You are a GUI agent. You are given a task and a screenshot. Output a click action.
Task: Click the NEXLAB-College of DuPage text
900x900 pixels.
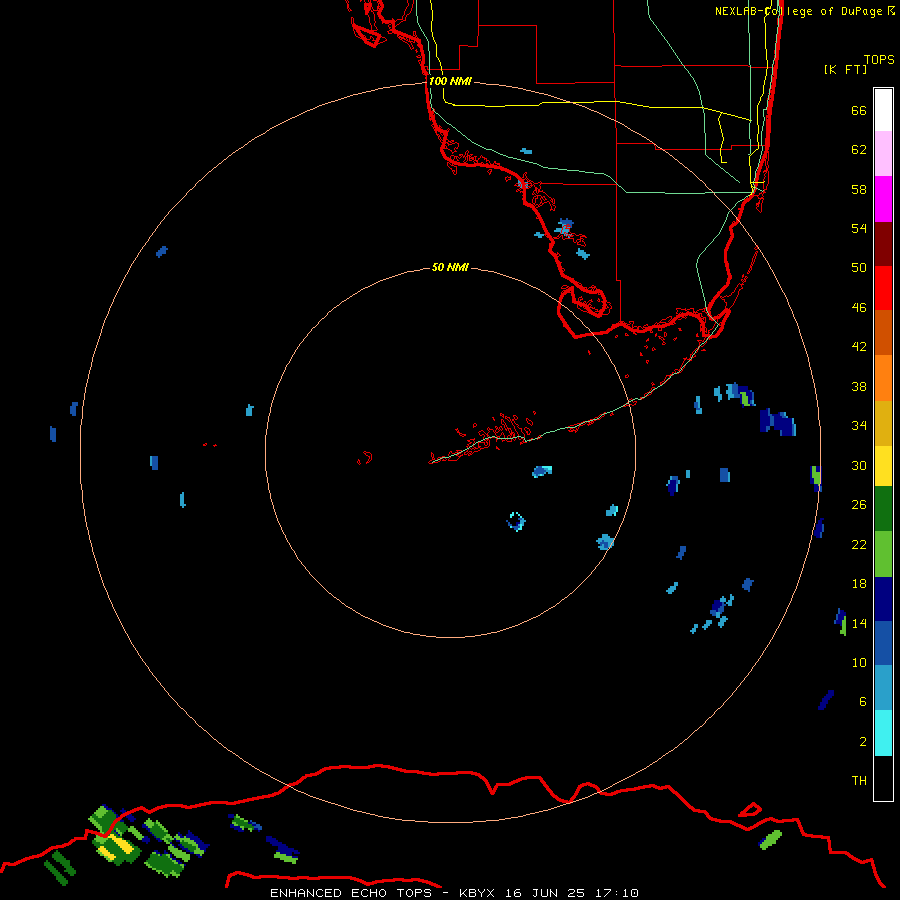800,11
